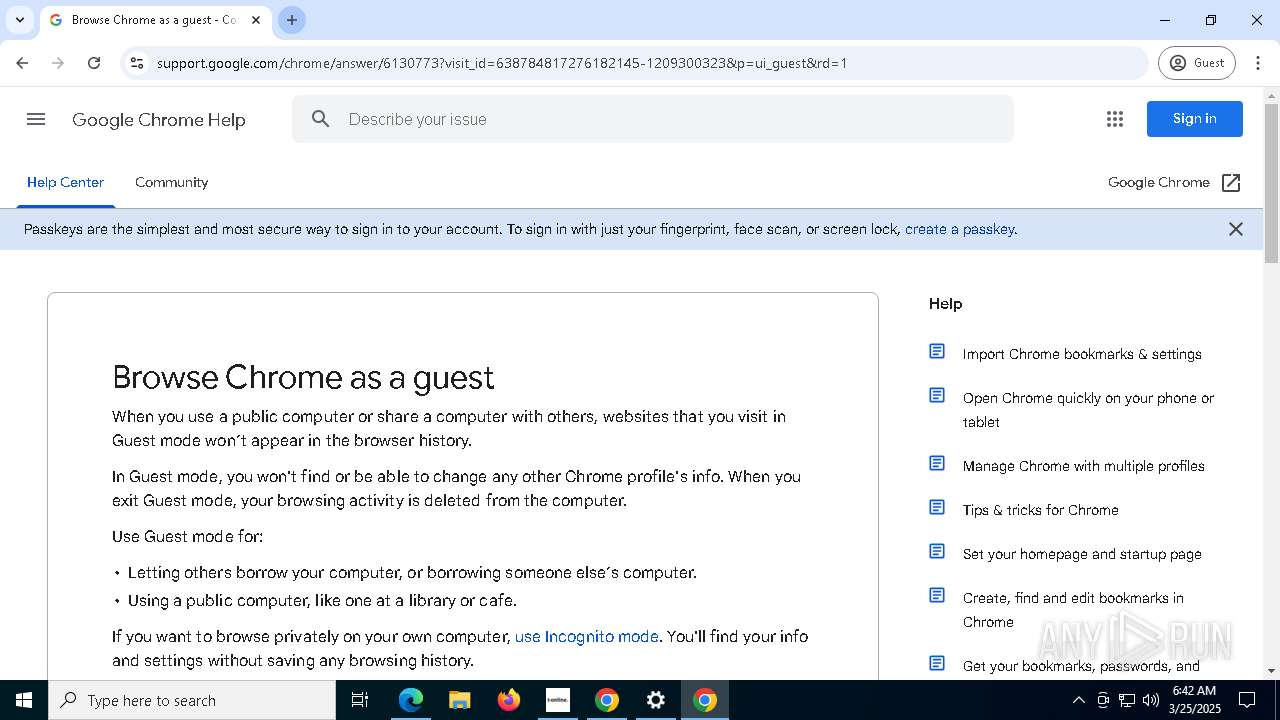Screen dimensions: 1280x720
Task: Open Google Chrome external link icon
Action: click(x=1231, y=183)
